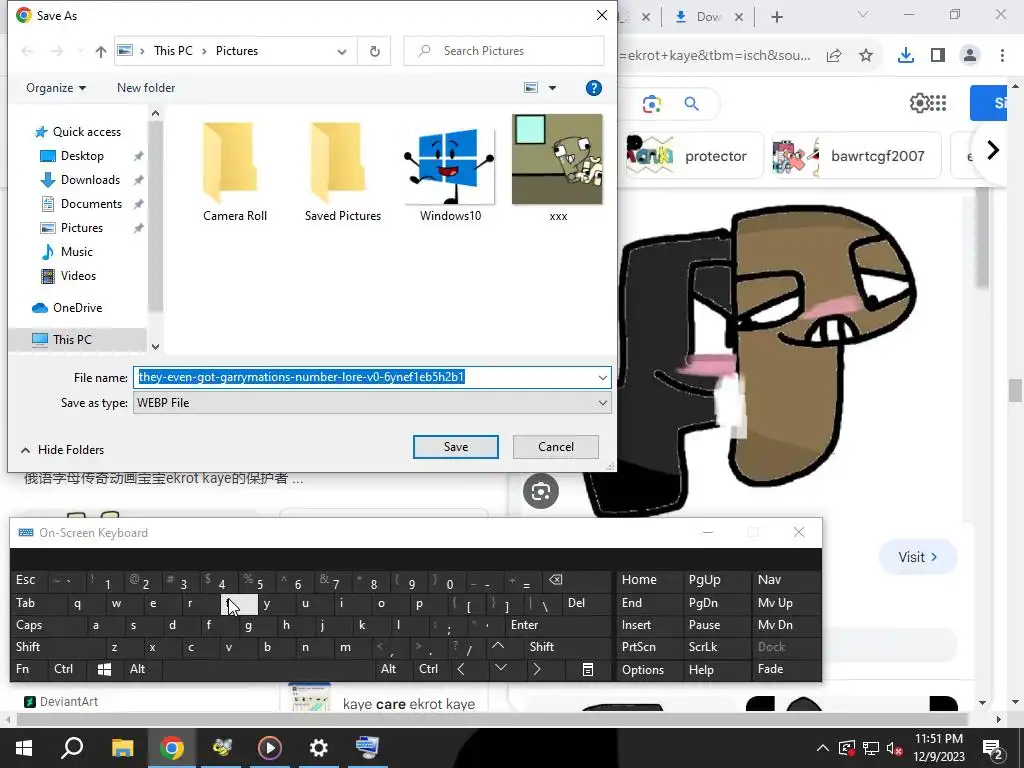
Task: Click the File name text field
Action: (364, 377)
